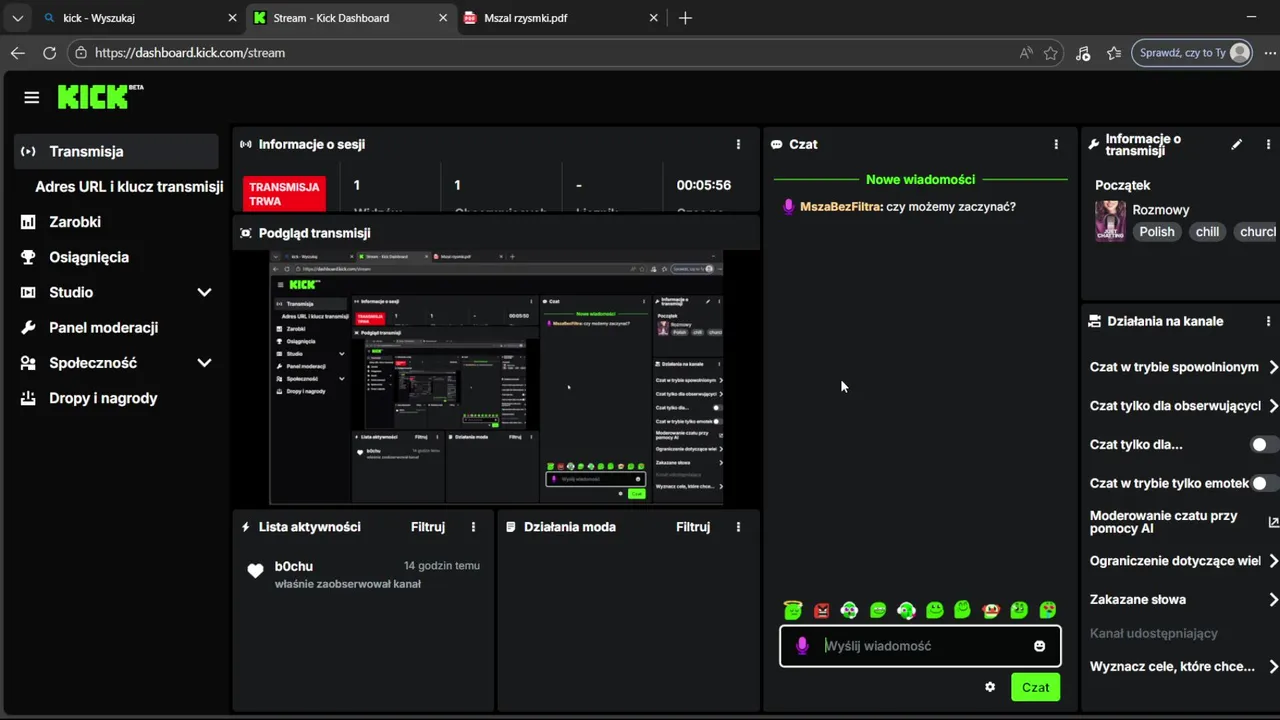Click the address bar URL
This screenshot has height=720, width=1280.
point(190,53)
